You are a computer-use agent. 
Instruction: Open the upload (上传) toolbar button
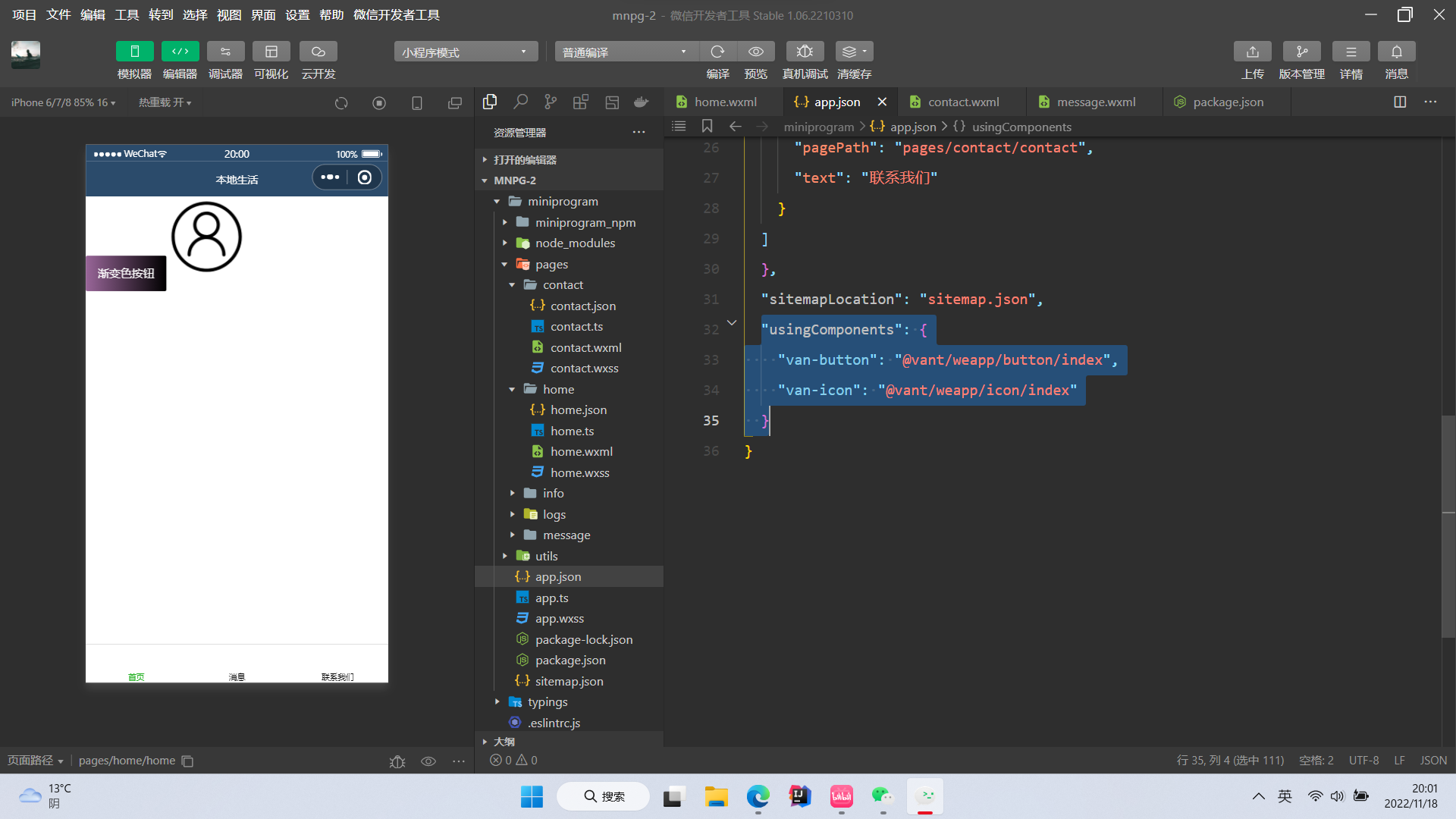[x=1252, y=52]
